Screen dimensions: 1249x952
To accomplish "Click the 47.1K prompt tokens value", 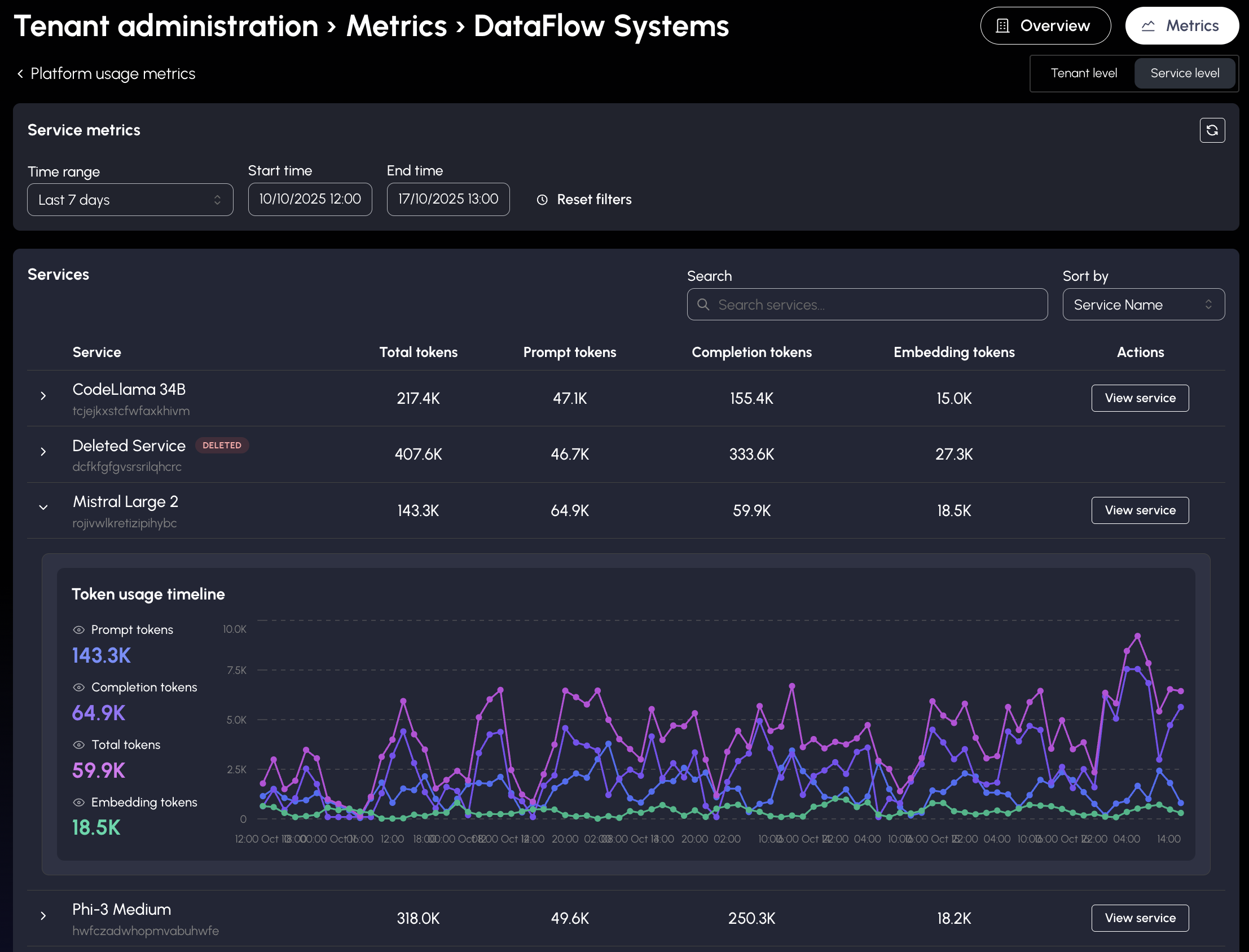I will click(570, 398).
